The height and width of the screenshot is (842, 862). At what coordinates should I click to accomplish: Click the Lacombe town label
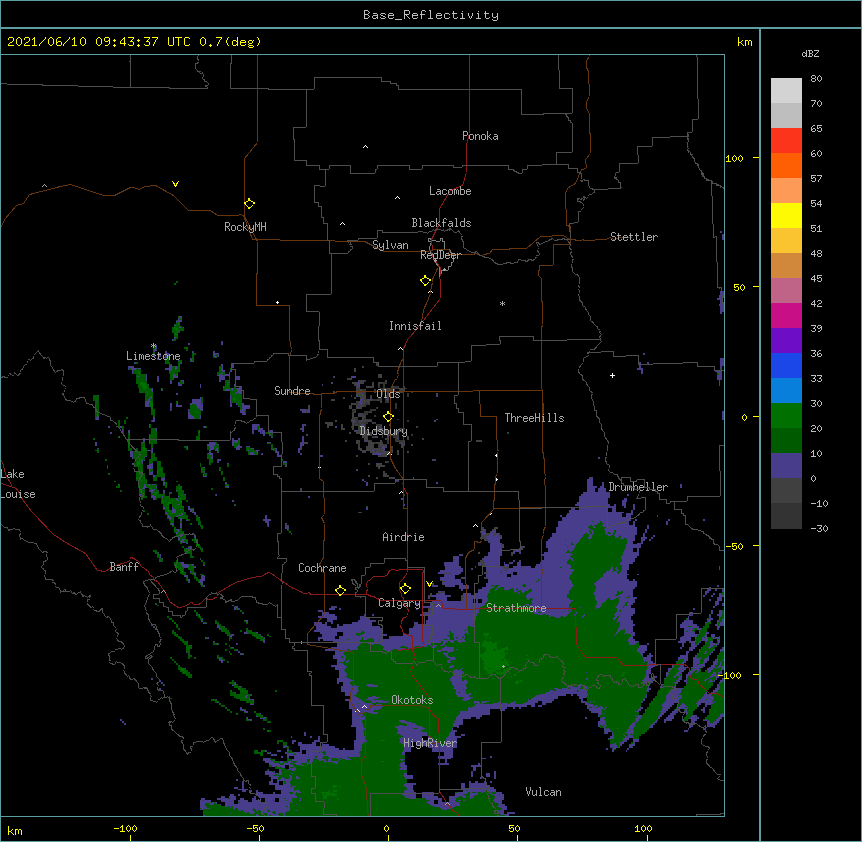450,191
